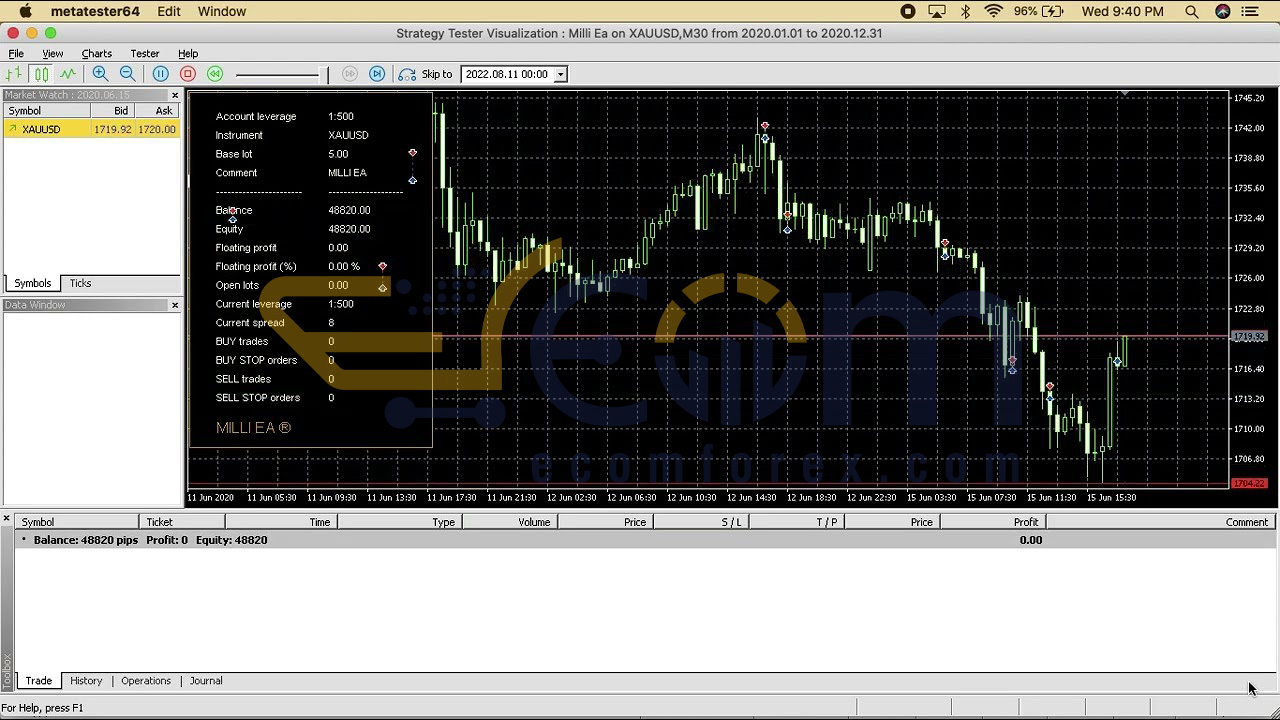Image resolution: width=1280 pixels, height=720 pixels.
Task: Click the S / L column header
Action: pos(701,522)
